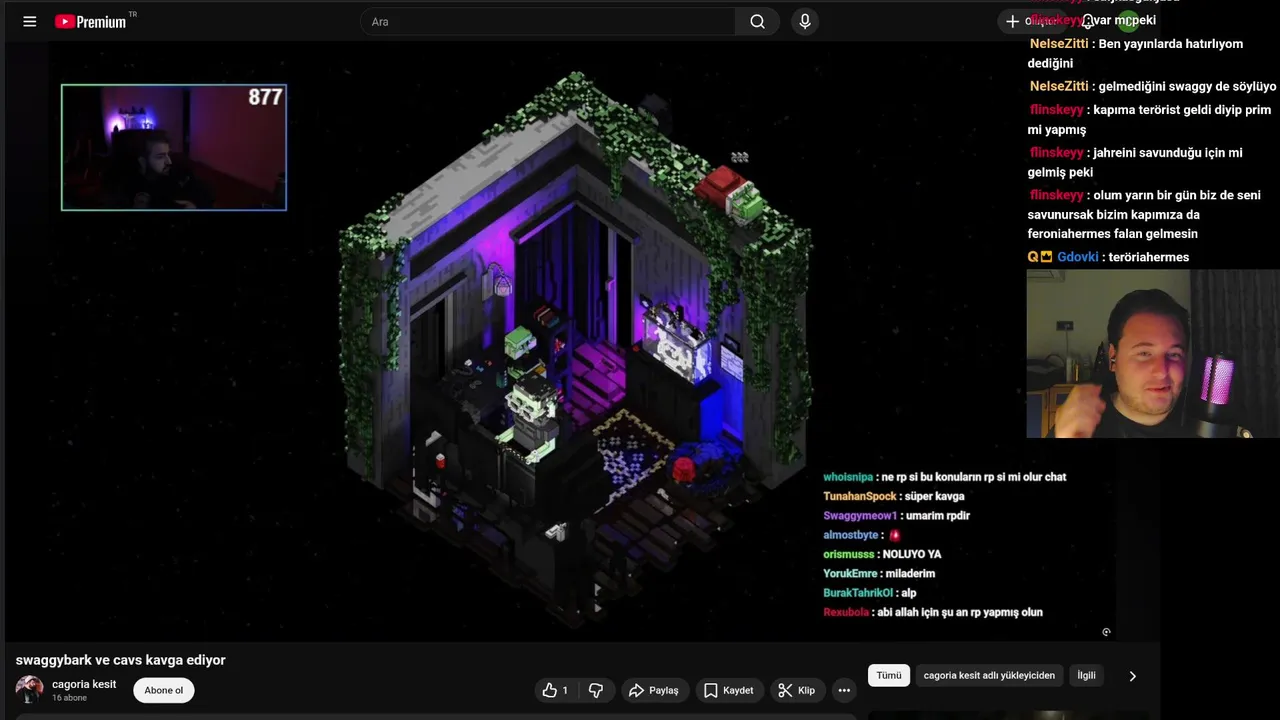This screenshot has height=720, width=1280.
Task: Create a clip with Klip
Action: click(796, 690)
